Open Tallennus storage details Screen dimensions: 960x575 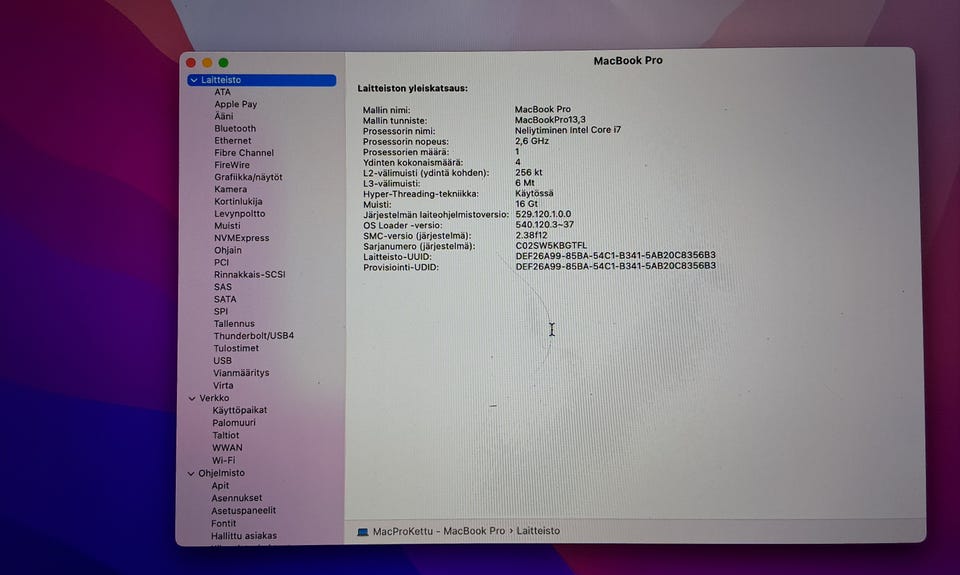pos(234,323)
